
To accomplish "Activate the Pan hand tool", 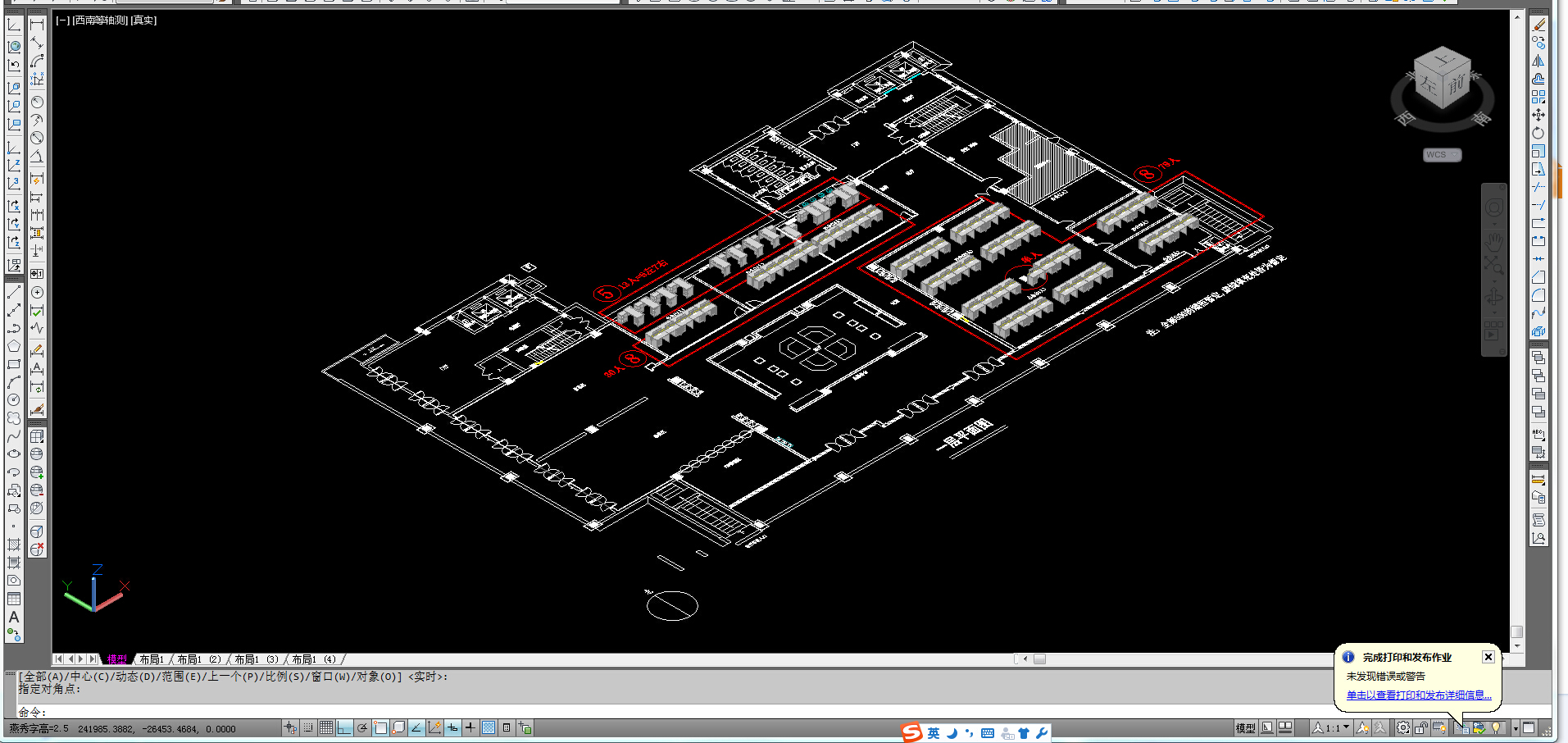I will tap(1493, 241).
